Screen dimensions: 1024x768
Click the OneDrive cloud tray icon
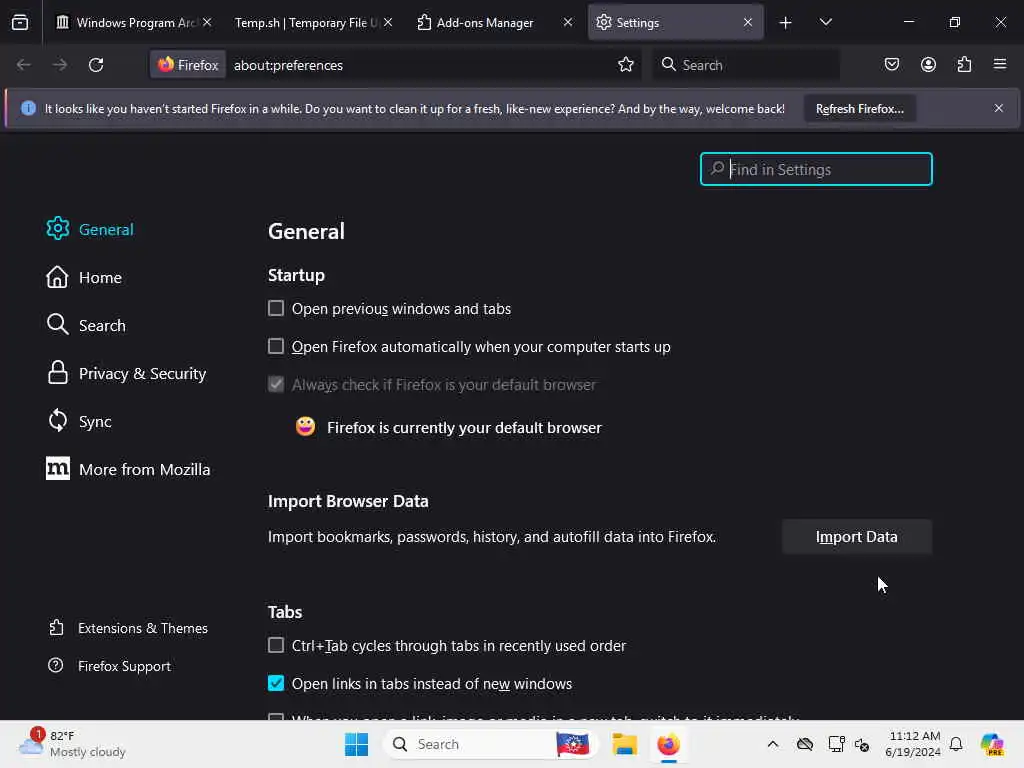[x=805, y=744]
